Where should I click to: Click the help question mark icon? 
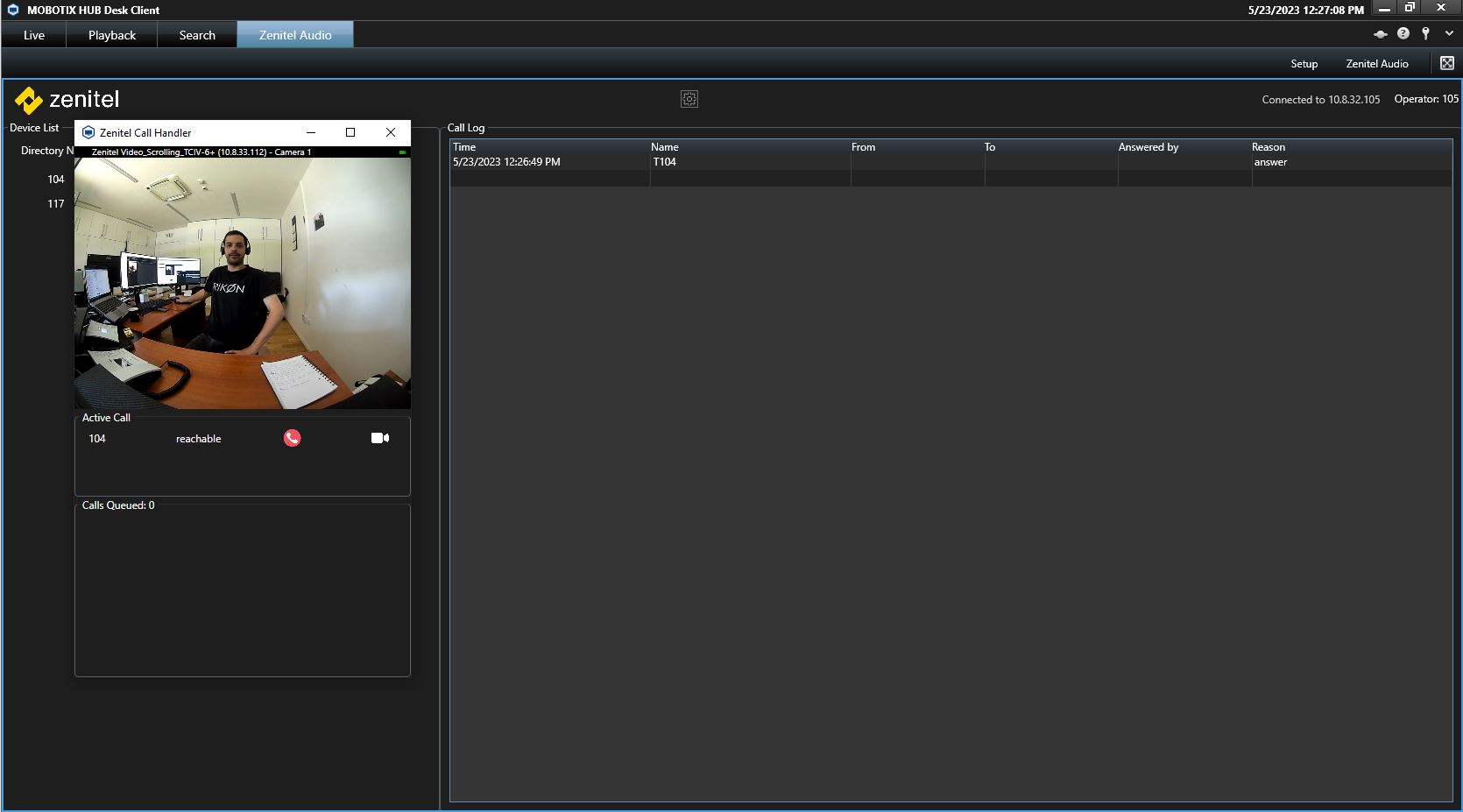tap(1403, 33)
